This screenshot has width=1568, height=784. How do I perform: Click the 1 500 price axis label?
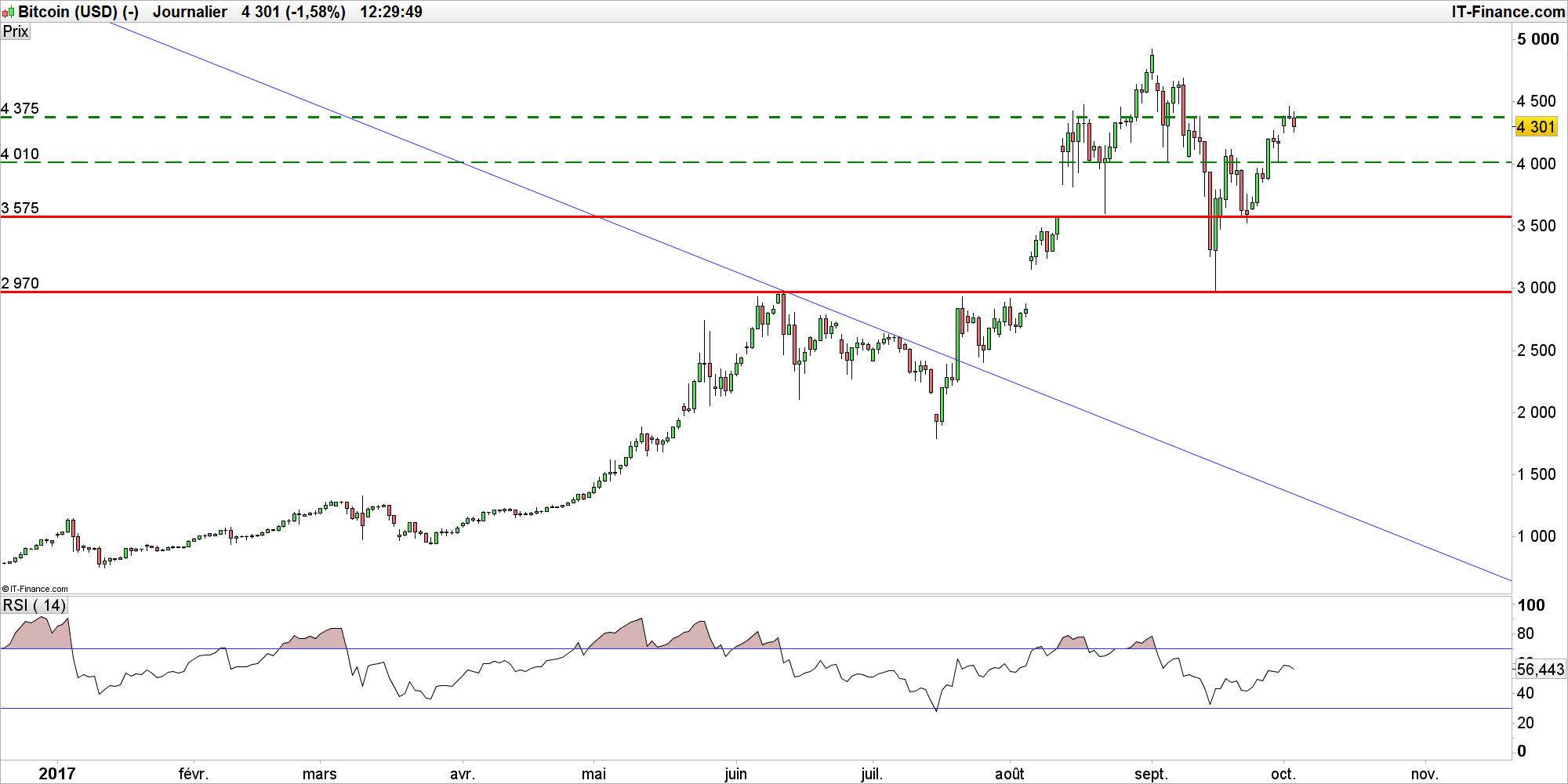[1537, 474]
